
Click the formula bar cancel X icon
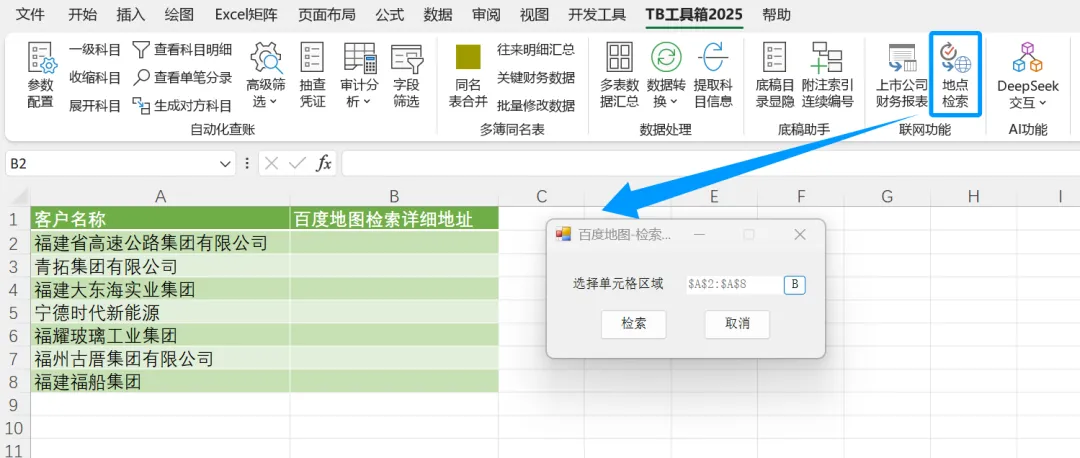click(272, 164)
